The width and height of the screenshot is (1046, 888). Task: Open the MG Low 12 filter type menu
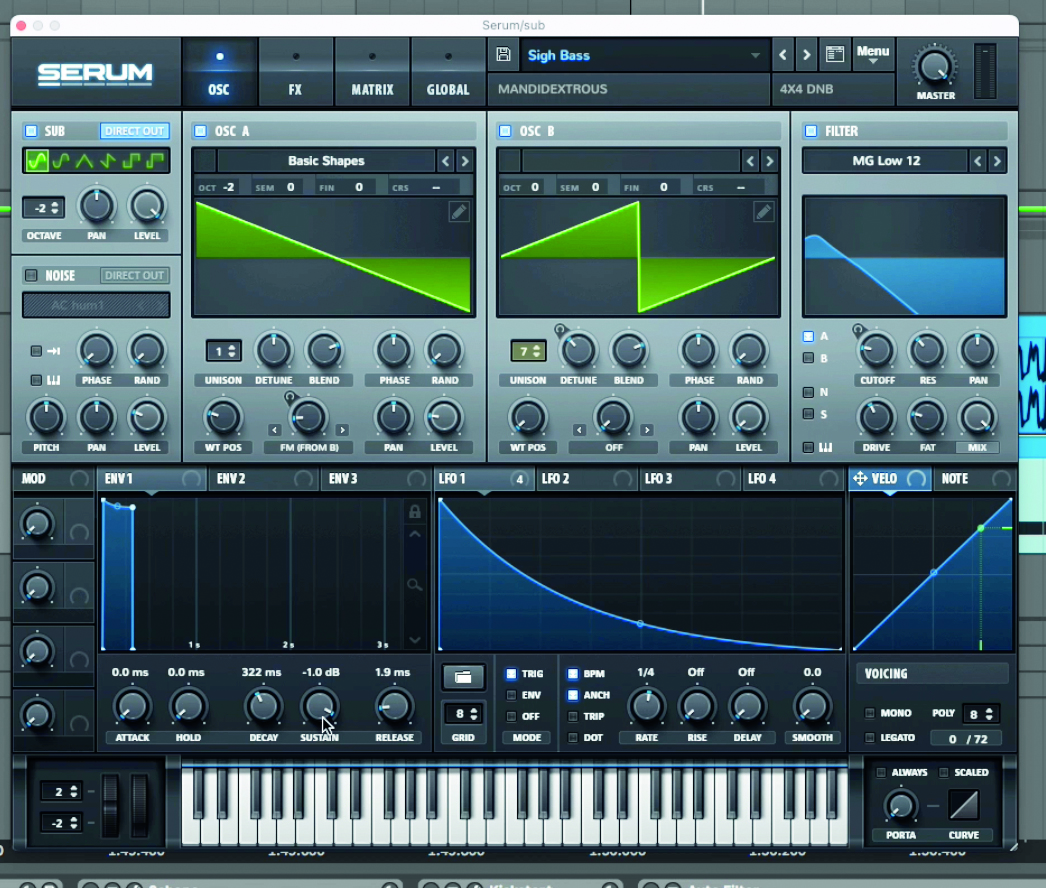click(x=885, y=161)
